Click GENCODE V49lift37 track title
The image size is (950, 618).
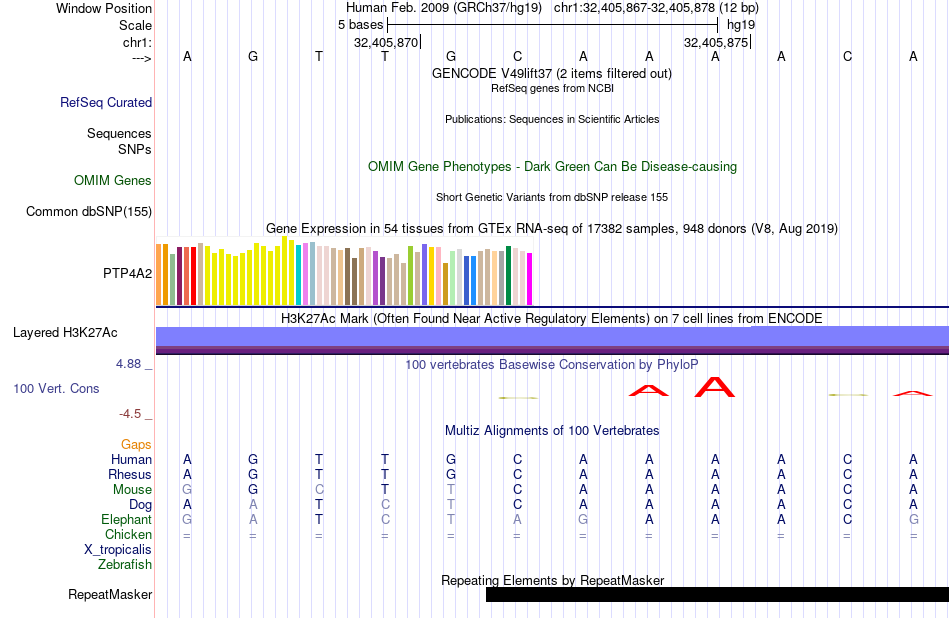[x=551, y=73]
